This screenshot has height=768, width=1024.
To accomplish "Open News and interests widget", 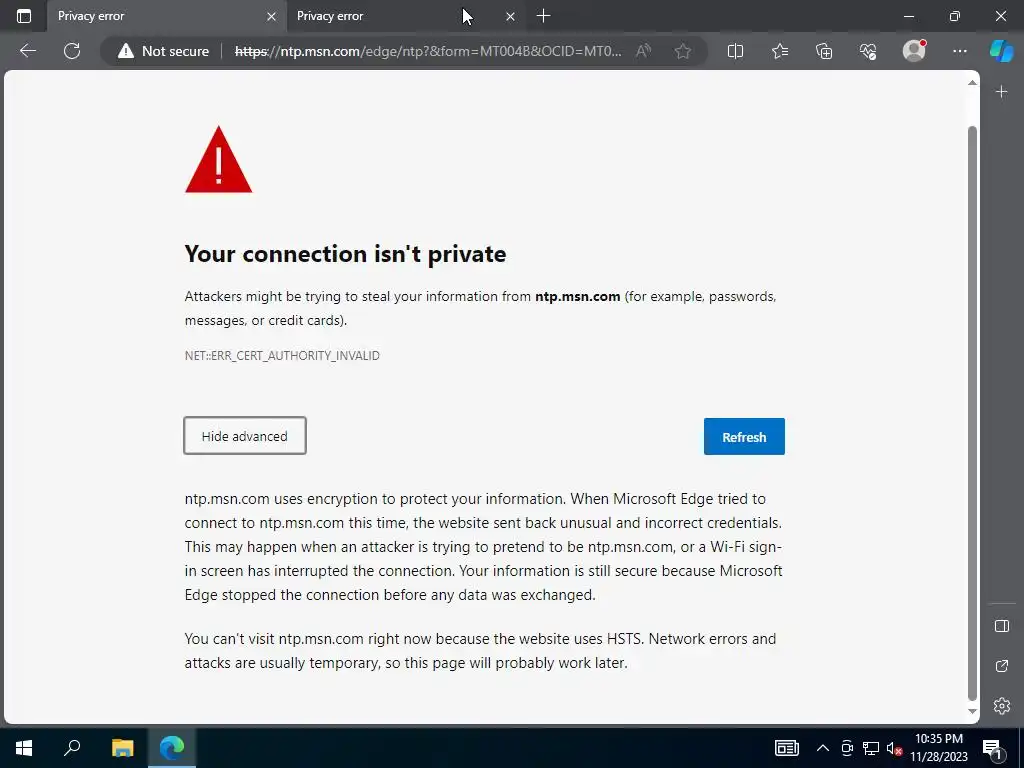I will tap(786, 748).
